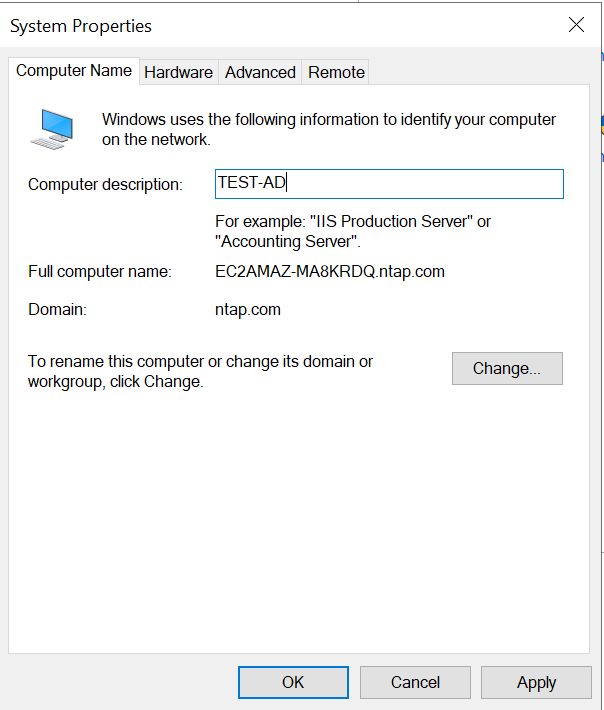Image resolution: width=604 pixels, height=710 pixels.
Task: Click the Computer description label
Action: pos(105,184)
